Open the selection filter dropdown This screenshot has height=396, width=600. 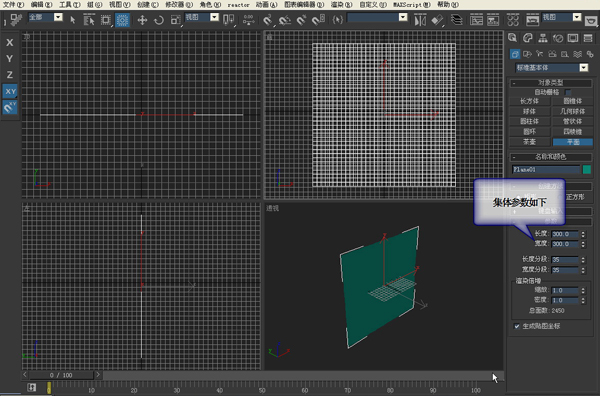58,17
